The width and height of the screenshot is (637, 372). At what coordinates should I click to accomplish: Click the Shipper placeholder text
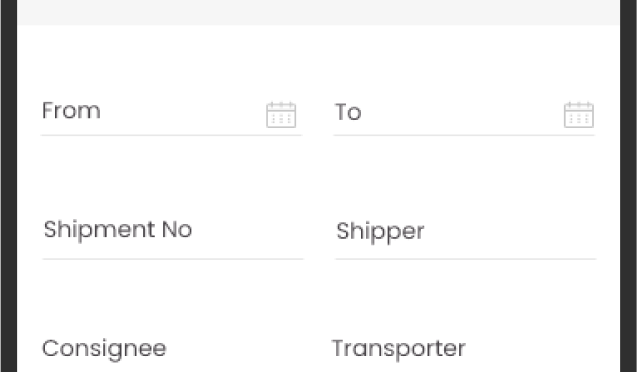[x=380, y=232]
